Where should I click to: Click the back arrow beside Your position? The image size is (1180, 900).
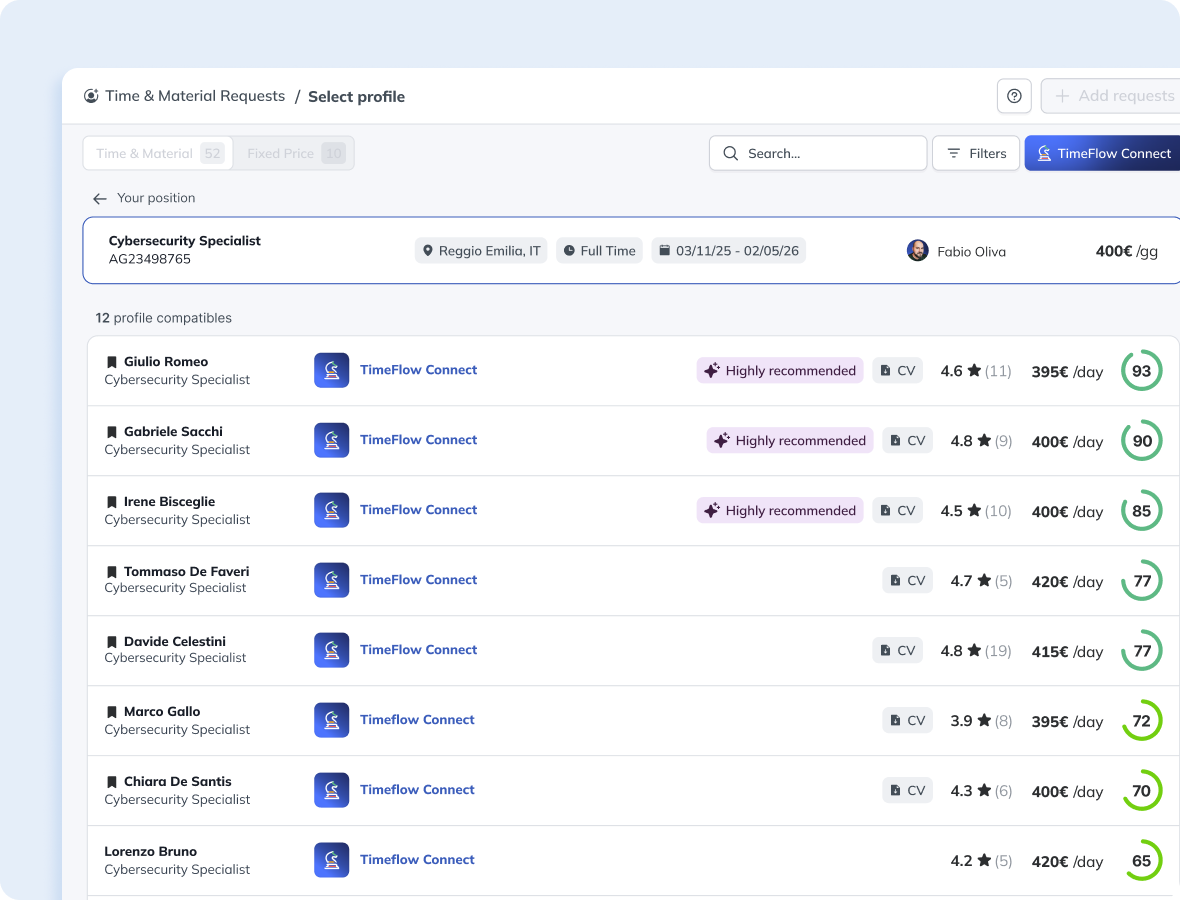[99, 199]
